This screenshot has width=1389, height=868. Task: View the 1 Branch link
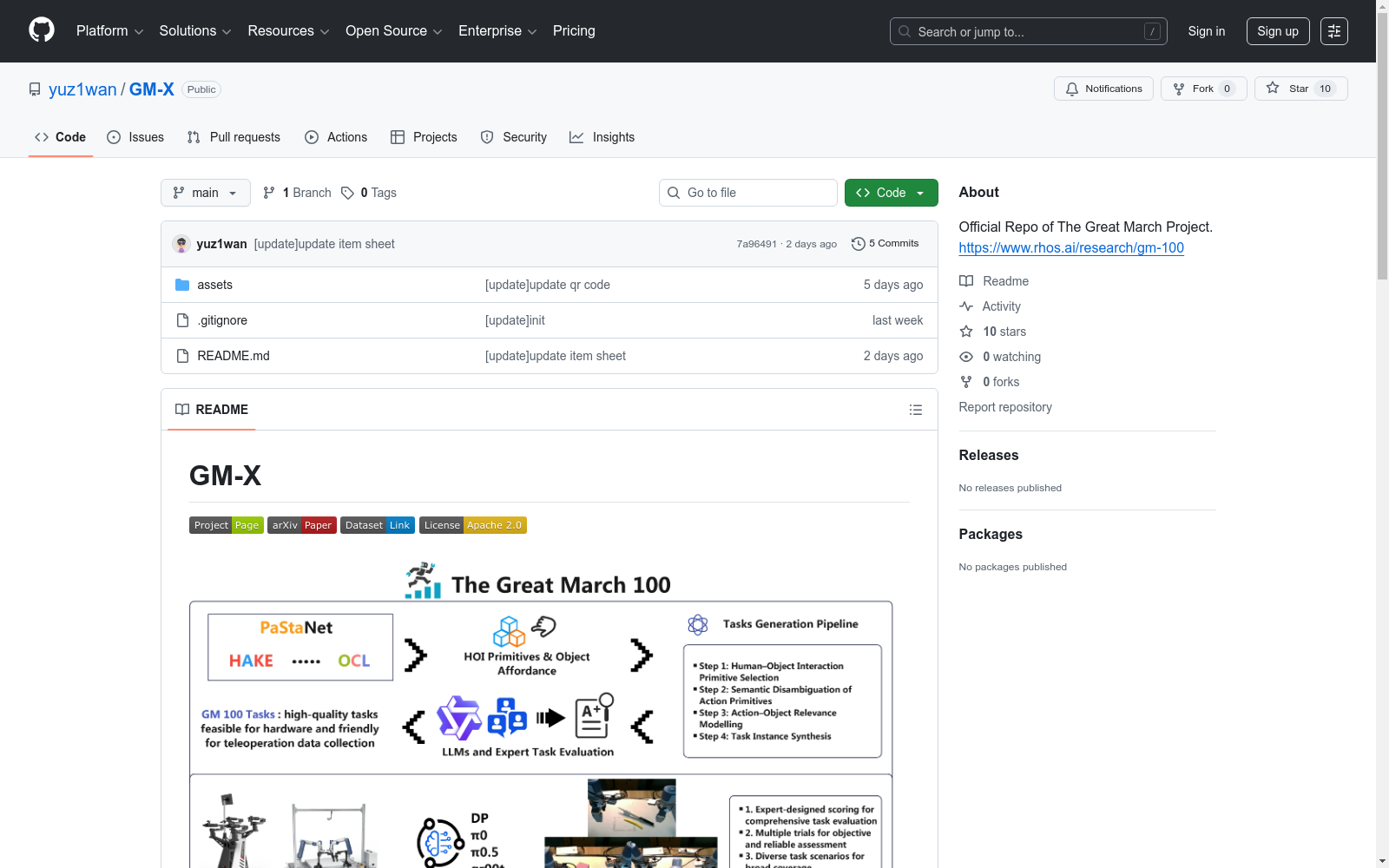pyautogui.click(x=297, y=193)
